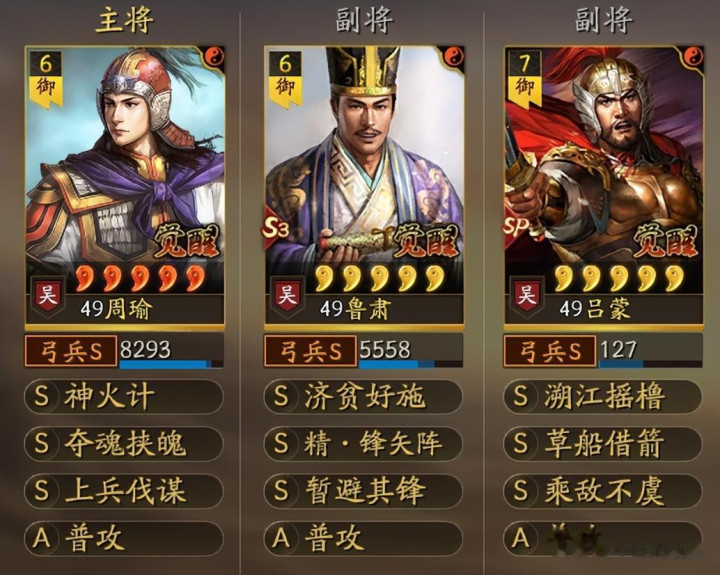Image resolution: width=720 pixels, height=575 pixels.
Task: Select the 神火计 skill slot
Action: (124, 396)
